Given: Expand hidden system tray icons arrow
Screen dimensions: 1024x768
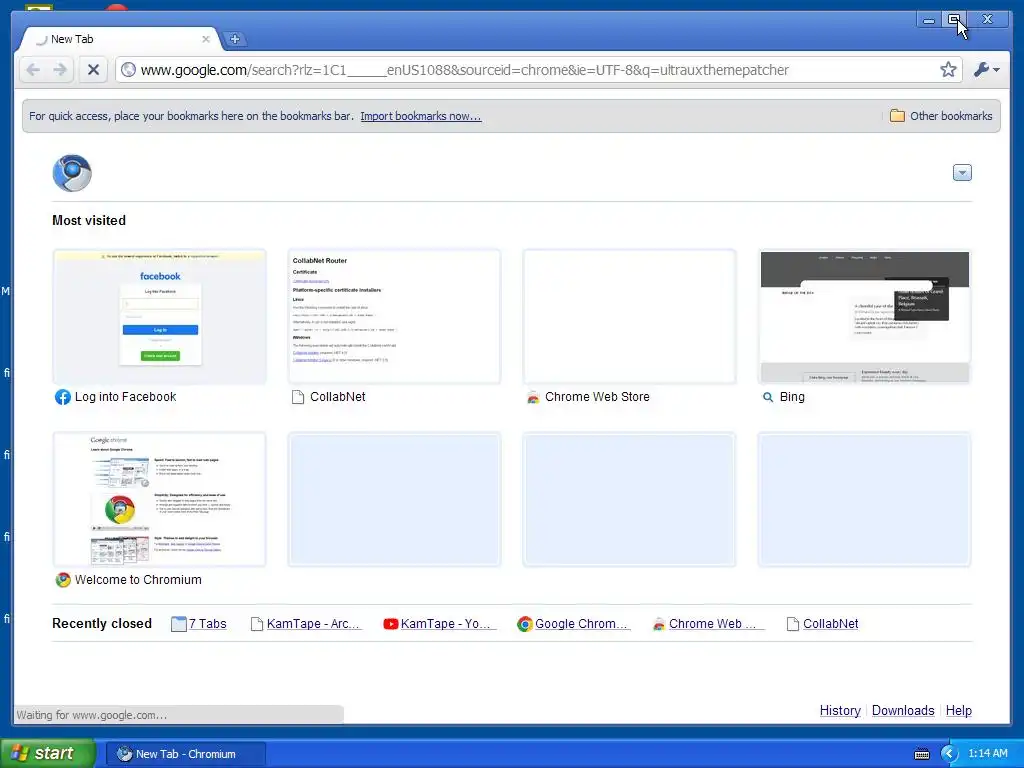Looking at the screenshot, I should pos(949,754).
